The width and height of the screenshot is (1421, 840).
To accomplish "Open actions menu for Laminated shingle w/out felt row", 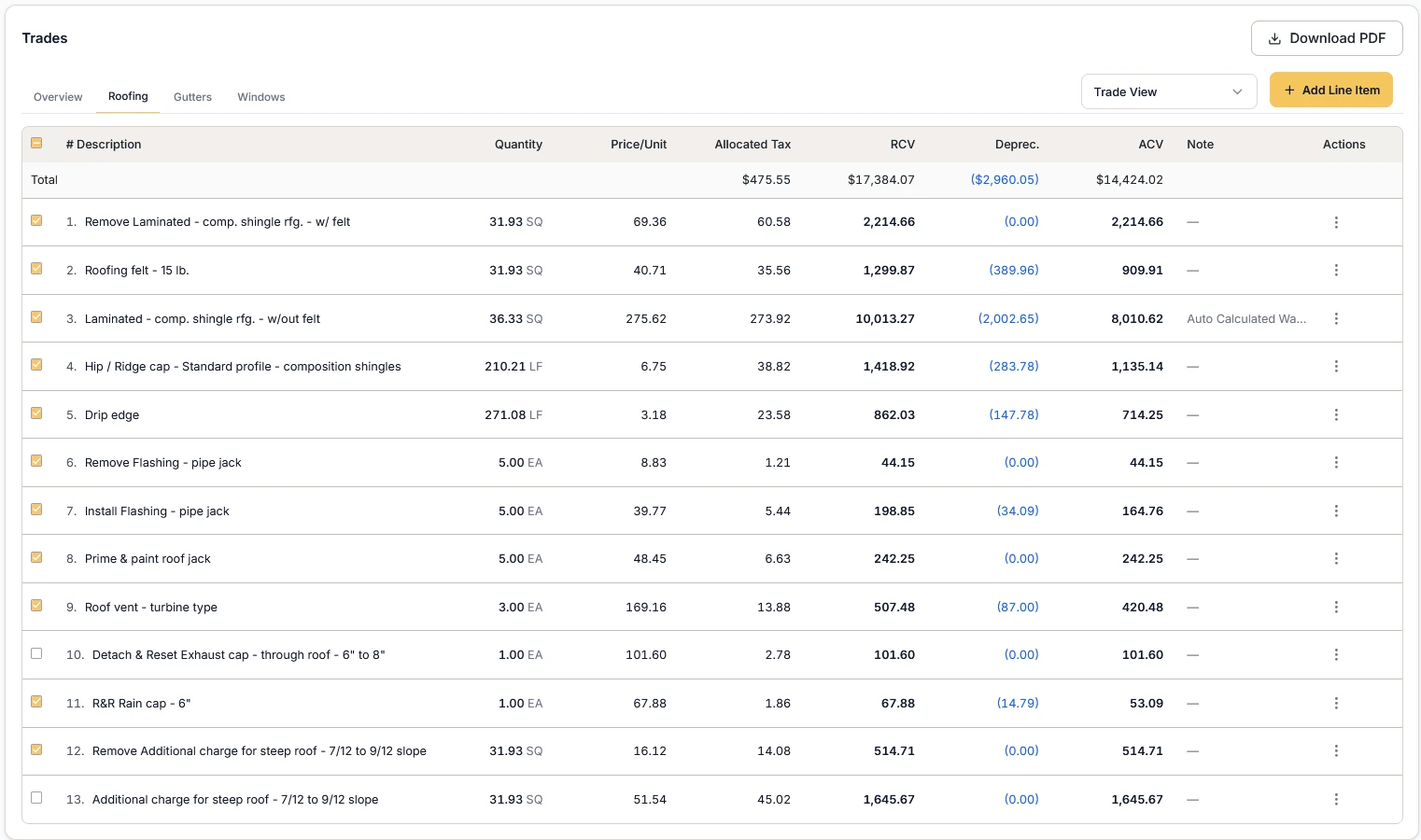I will pyautogui.click(x=1336, y=318).
